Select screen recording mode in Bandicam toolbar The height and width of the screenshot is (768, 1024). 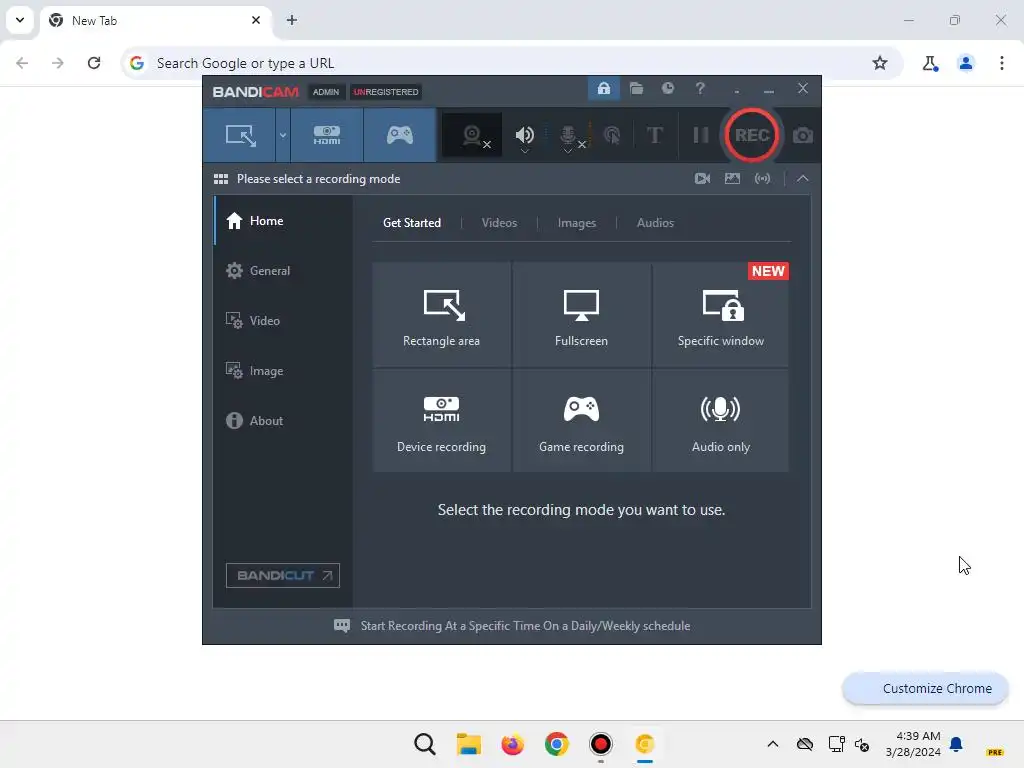point(240,135)
